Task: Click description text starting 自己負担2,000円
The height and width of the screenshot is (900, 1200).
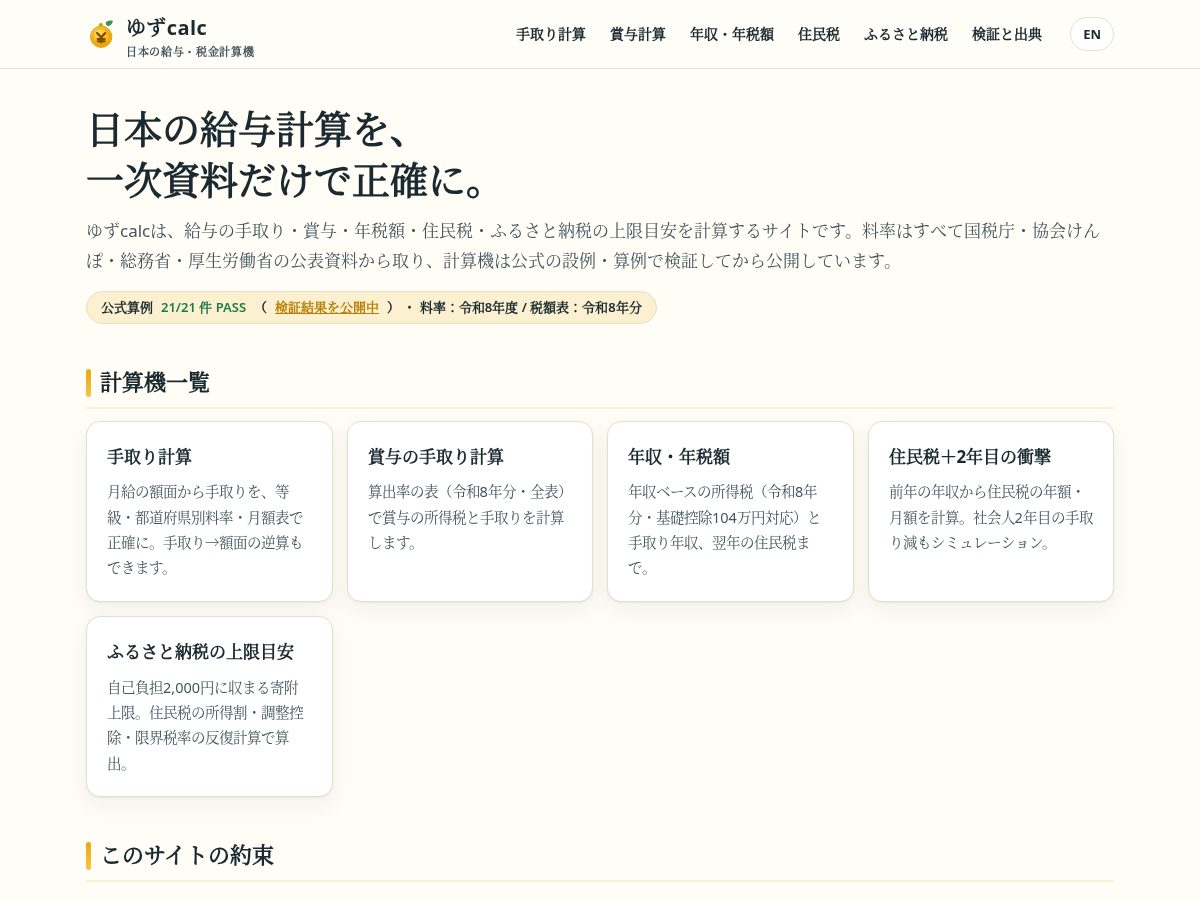Action: [207, 725]
